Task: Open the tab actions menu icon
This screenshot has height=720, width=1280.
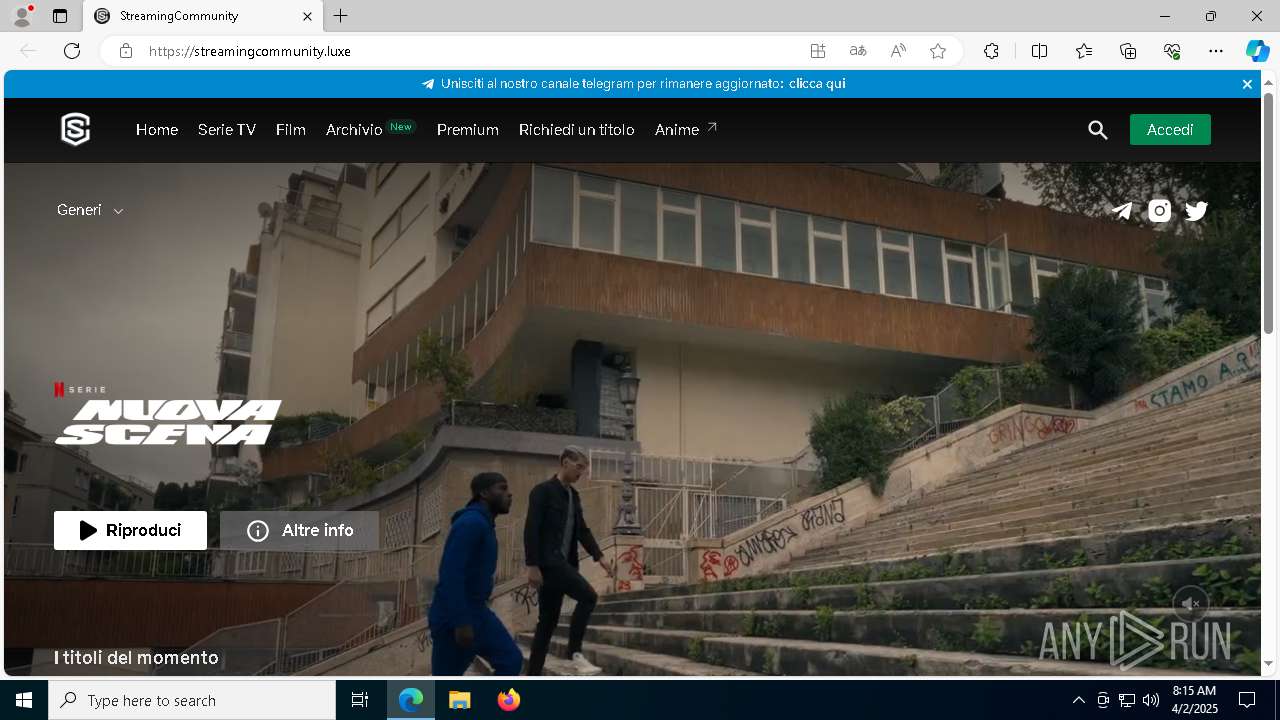Action: click(x=60, y=16)
